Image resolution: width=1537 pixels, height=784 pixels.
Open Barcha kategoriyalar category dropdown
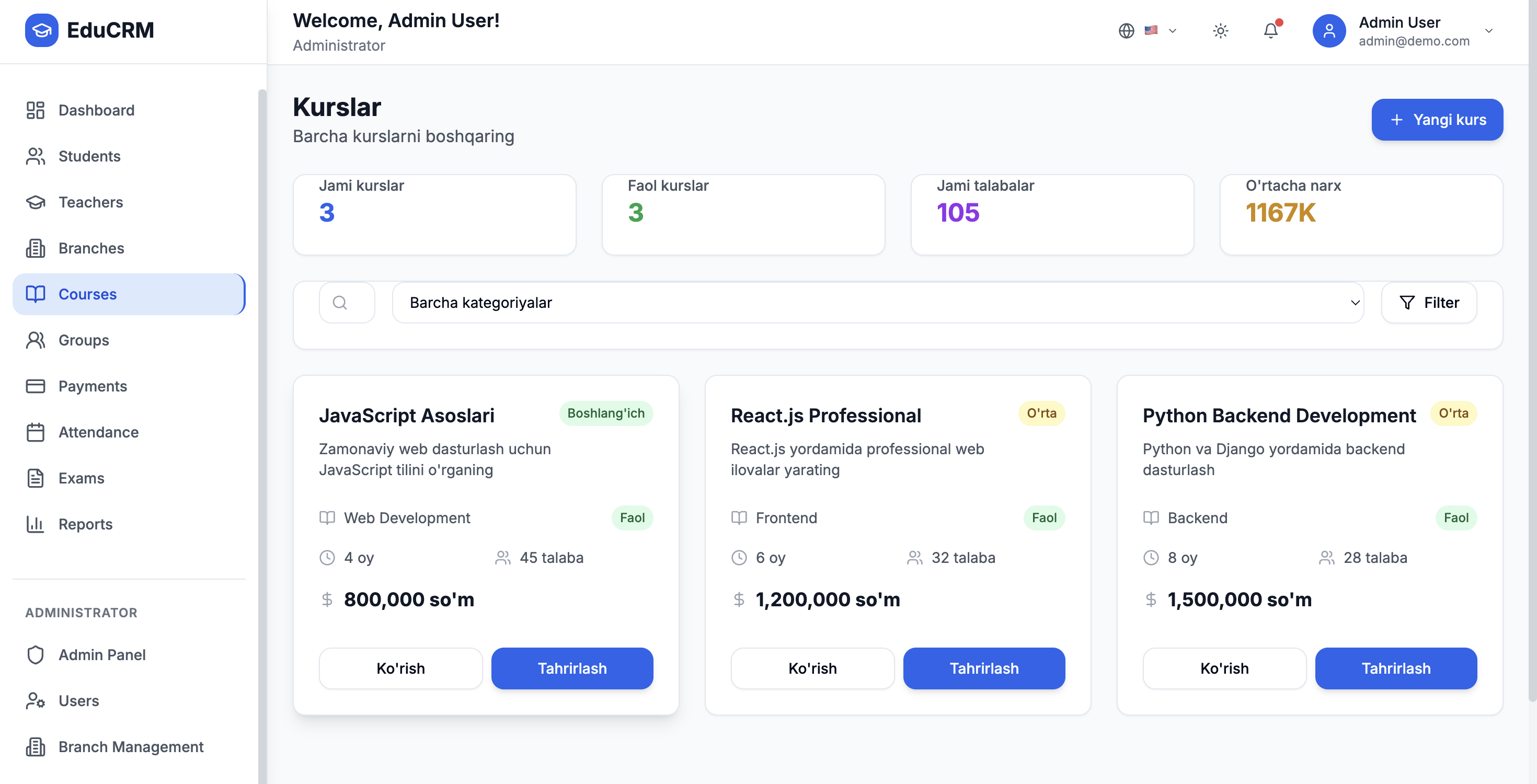tap(877, 303)
